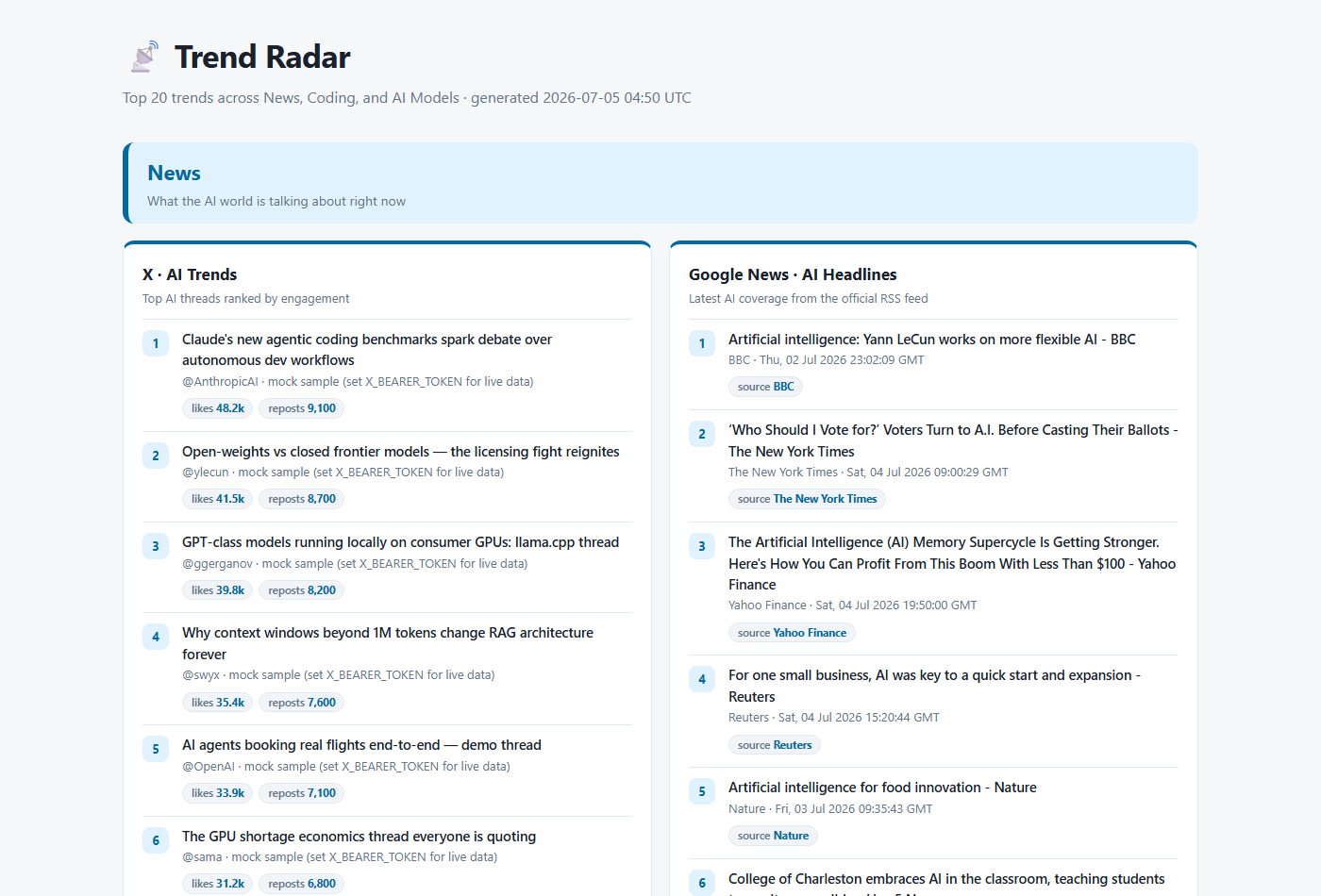Select rank badge 2 beside the New York Times headline
This screenshot has height=896, width=1321.
tap(702, 434)
